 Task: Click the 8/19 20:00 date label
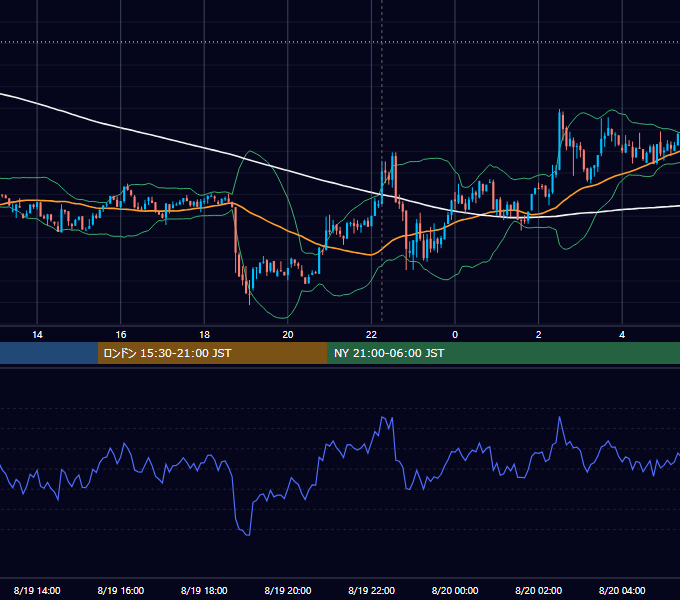click(x=288, y=590)
